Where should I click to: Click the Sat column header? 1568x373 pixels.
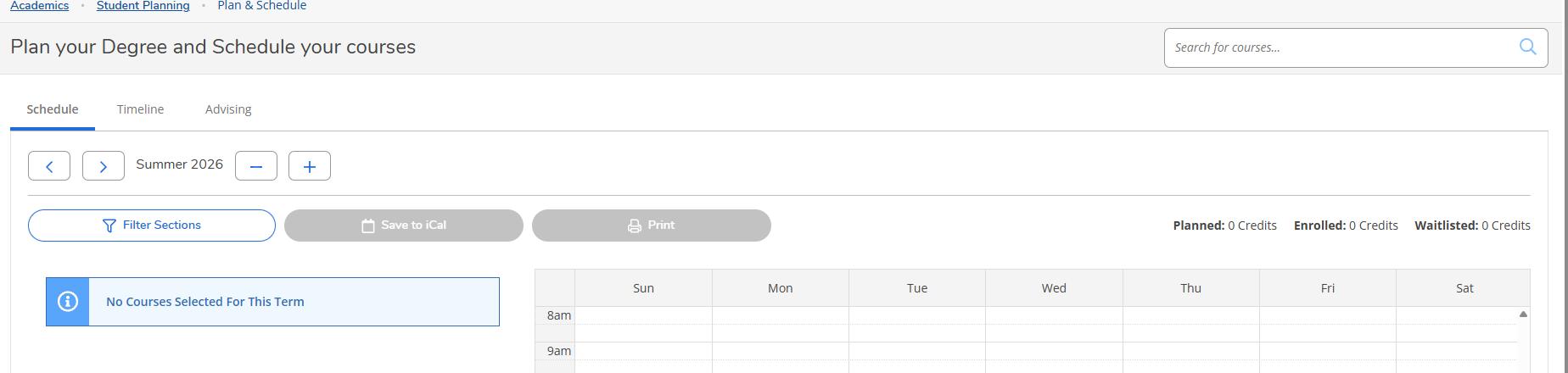point(1464,288)
